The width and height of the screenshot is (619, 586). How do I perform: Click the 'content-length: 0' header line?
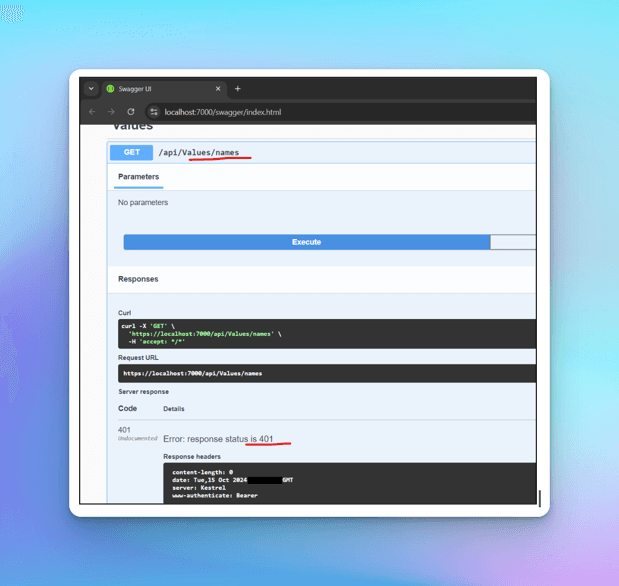coord(203,472)
